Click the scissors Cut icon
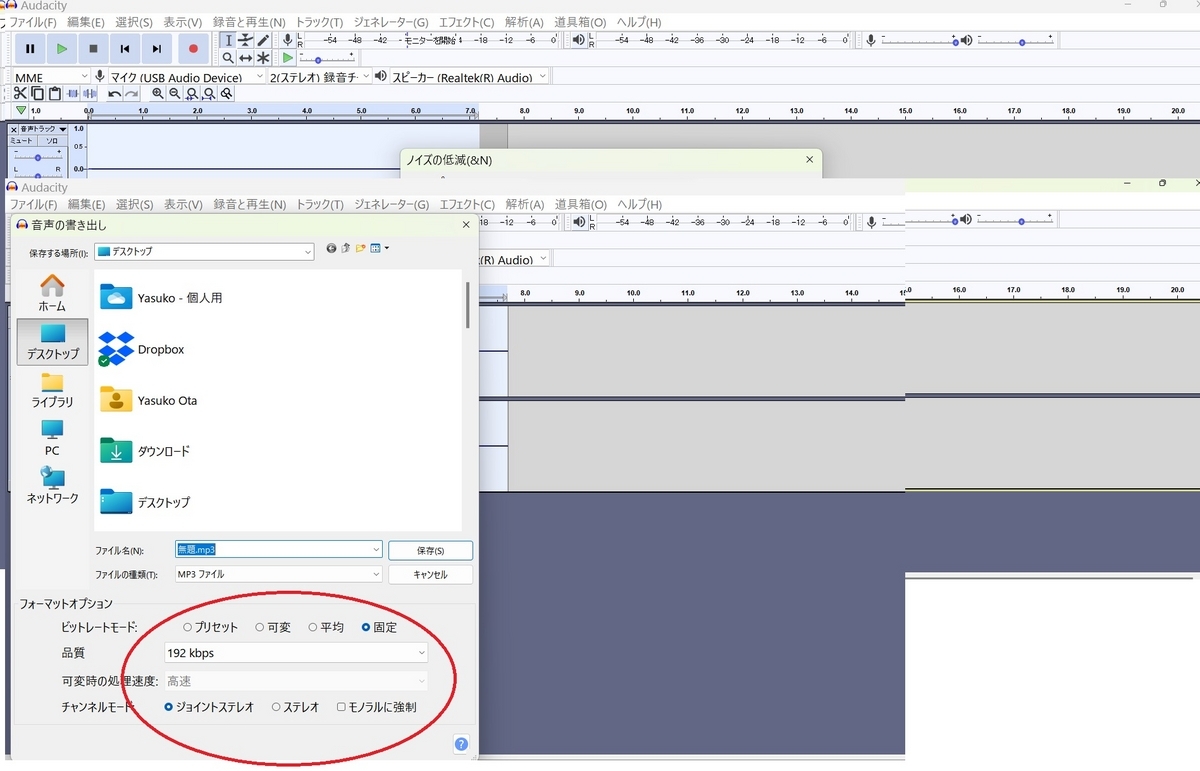1200x771 pixels. point(20,94)
